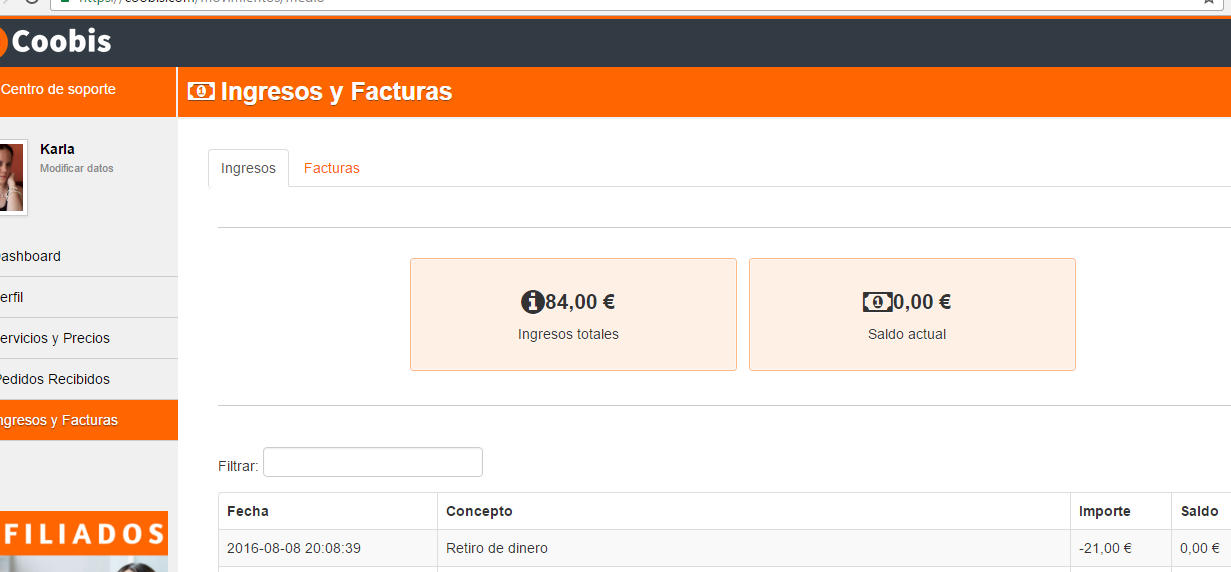The width and height of the screenshot is (1231, 572).
Task: Click the cash icon next to 0,00 €
Action: pyautogui.click(x=877, y=302)
